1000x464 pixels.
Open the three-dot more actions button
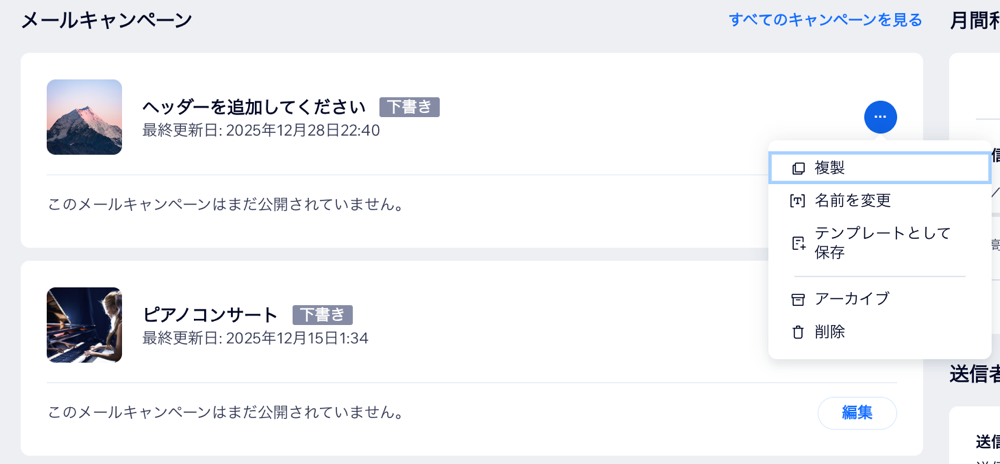point(880,117)
